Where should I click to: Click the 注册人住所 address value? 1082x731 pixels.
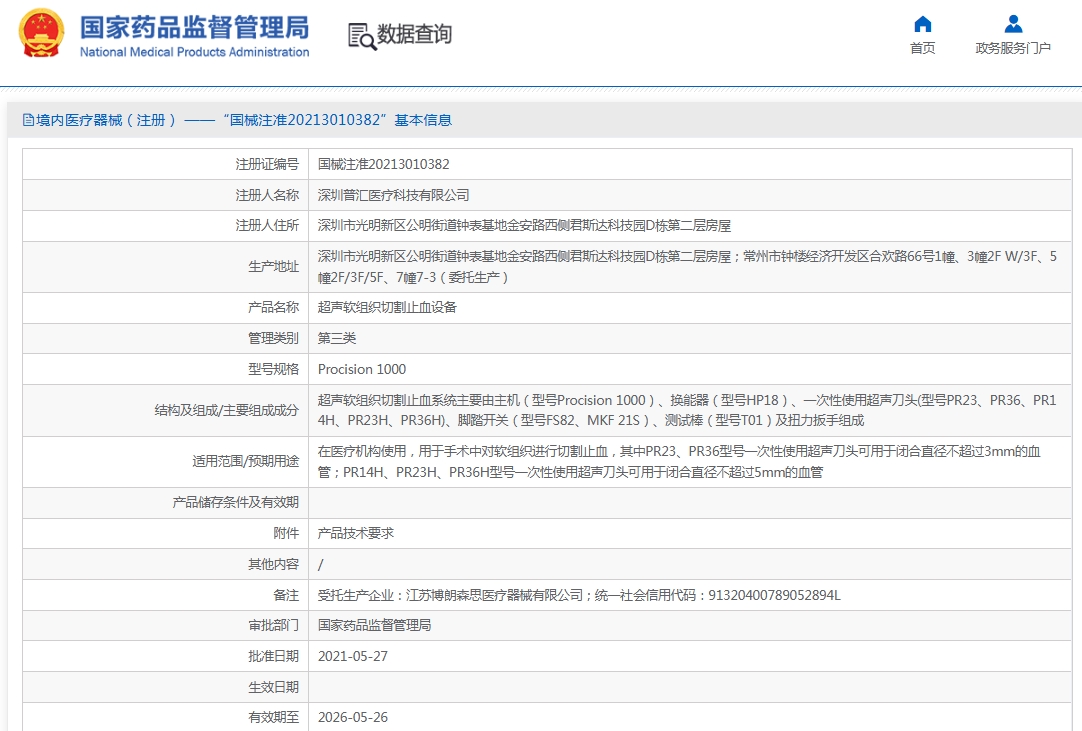coord(524,226)
